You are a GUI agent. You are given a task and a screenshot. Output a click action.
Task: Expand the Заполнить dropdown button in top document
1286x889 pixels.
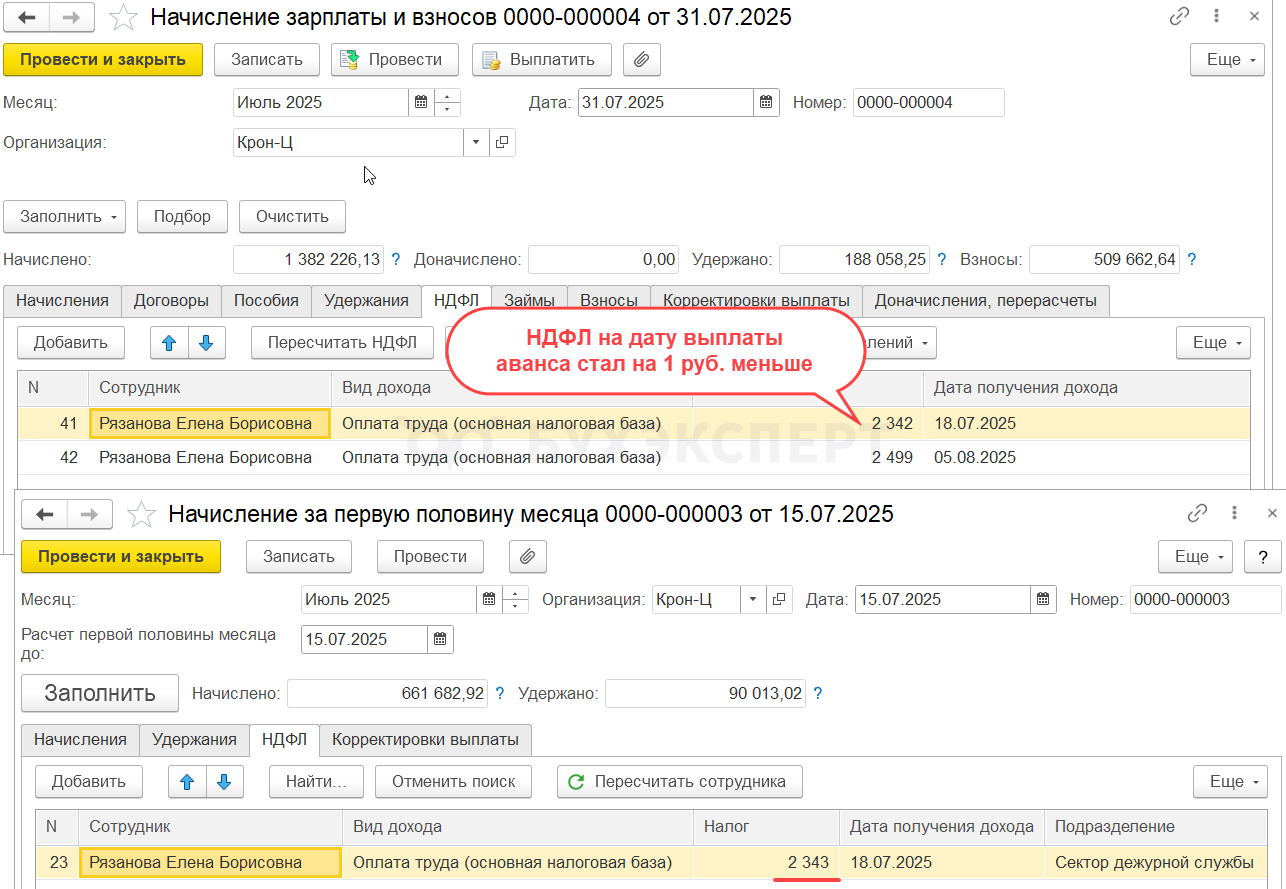pos(64,217)
